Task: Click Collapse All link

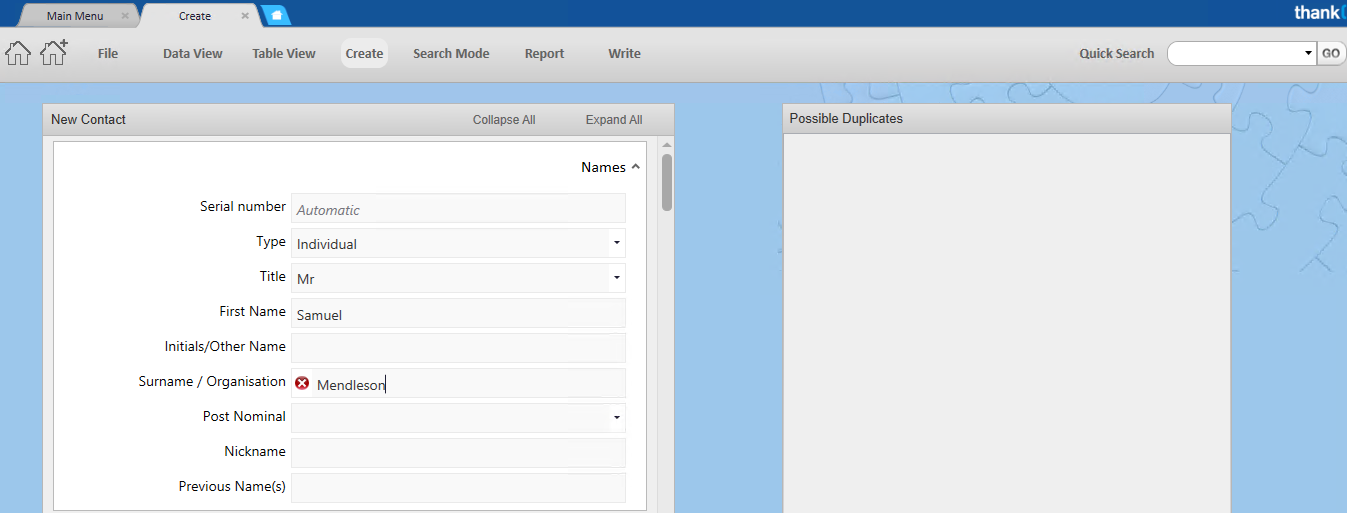Action: 504,120
